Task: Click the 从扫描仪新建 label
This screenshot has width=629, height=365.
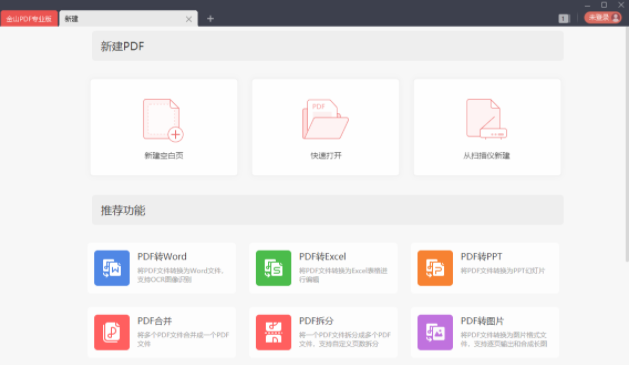Action: click(x=487, y=156)
